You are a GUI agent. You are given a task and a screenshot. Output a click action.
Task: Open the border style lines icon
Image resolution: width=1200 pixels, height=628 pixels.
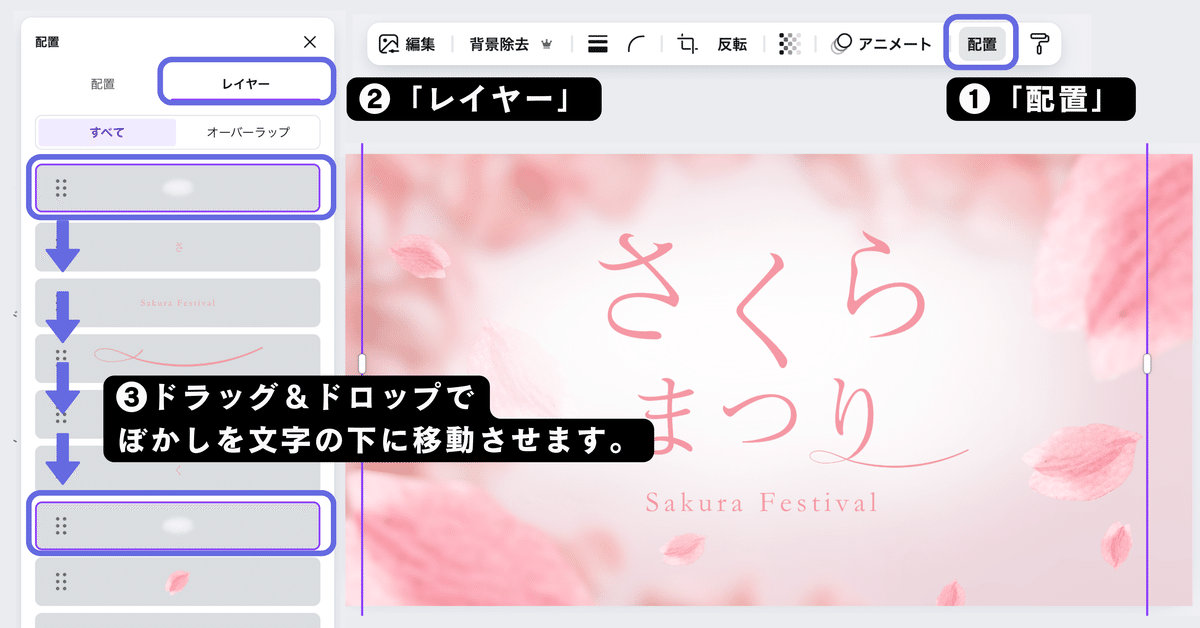pos(598,44)
